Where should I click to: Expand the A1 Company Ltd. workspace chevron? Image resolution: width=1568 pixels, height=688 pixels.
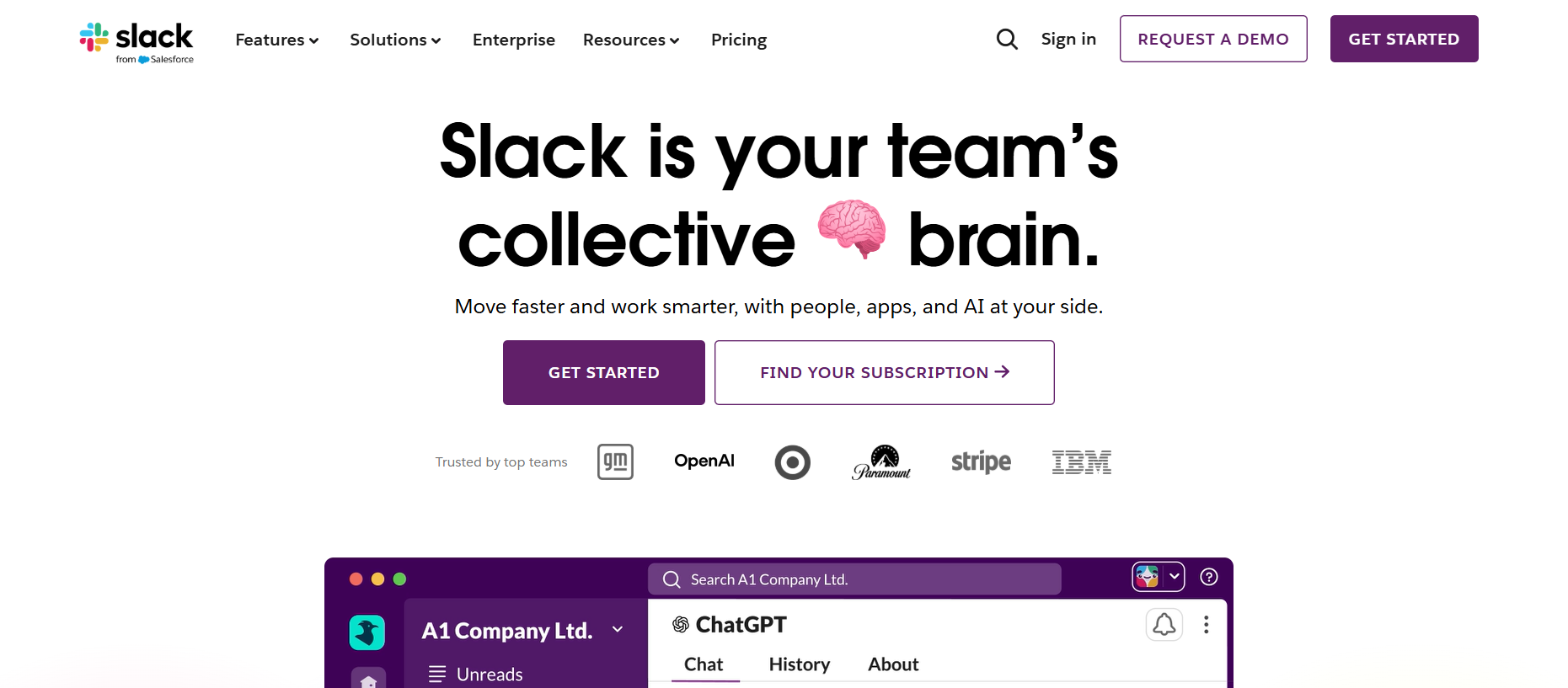(x=618, y=630)
